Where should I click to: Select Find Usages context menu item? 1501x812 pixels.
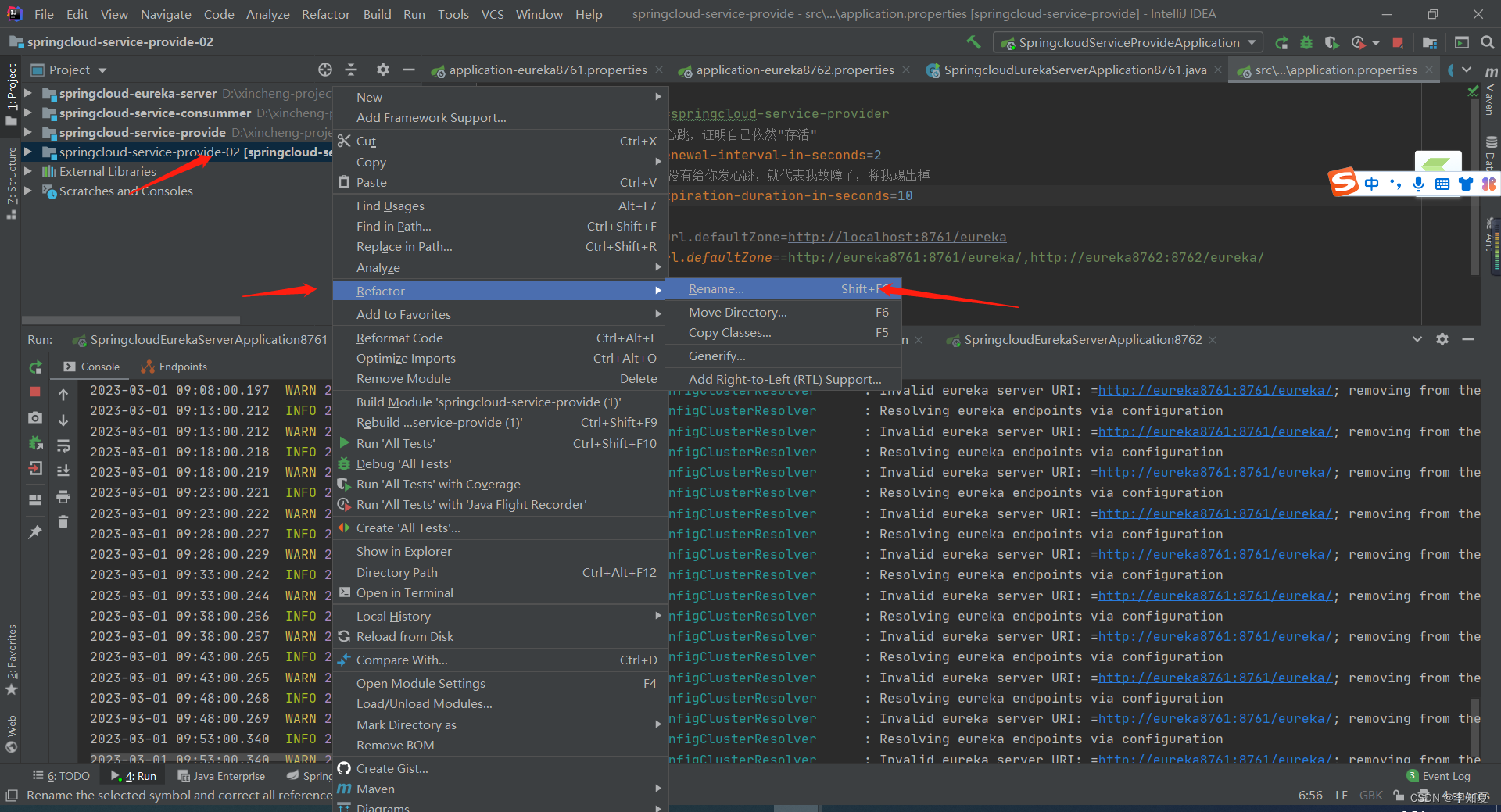click(499, 206)
